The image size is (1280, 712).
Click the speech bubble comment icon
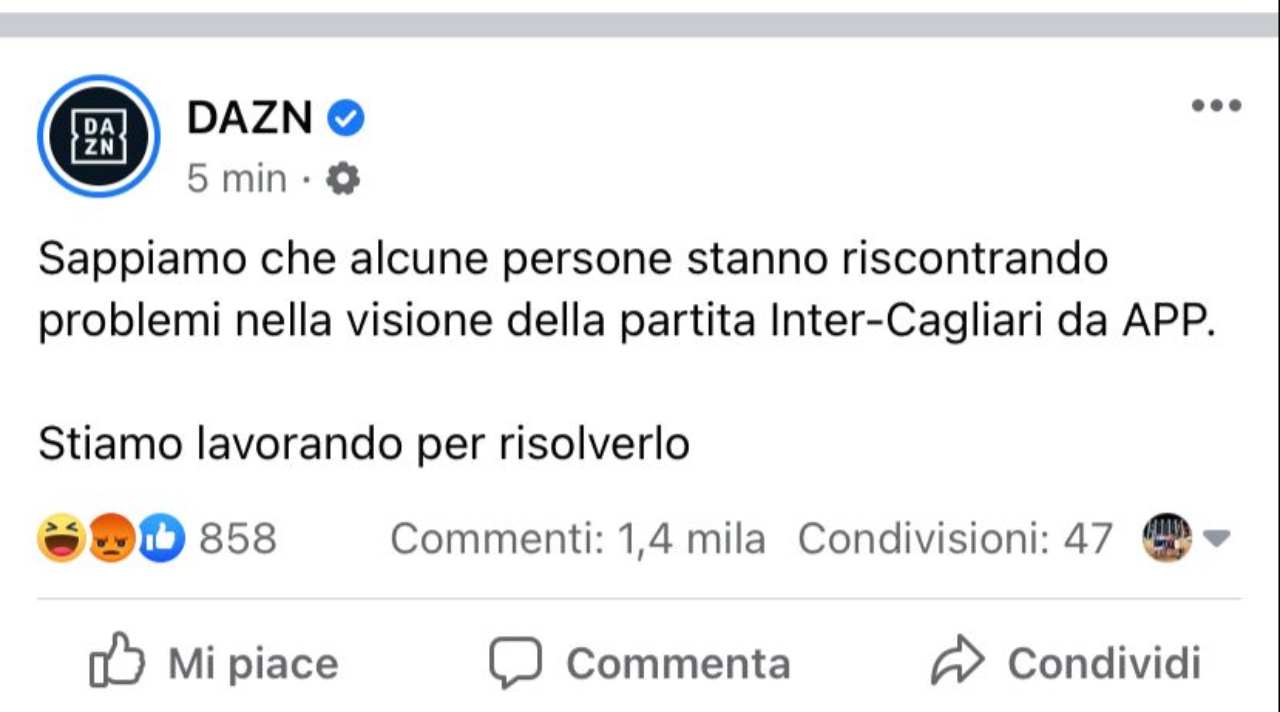(x=515, y=661)
